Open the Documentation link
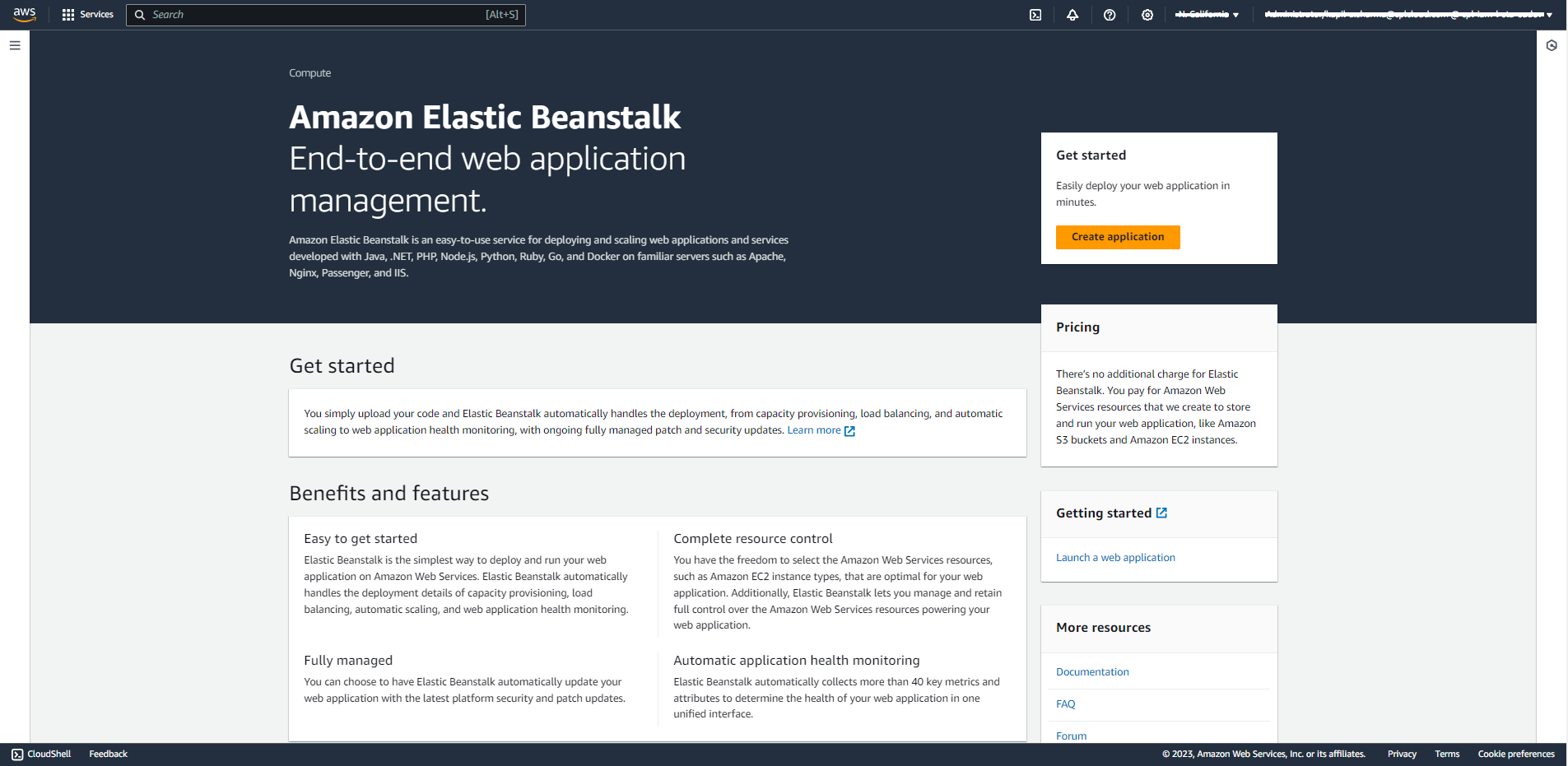This screenshot has width=1568, height=766. [x=1092, y=672]
